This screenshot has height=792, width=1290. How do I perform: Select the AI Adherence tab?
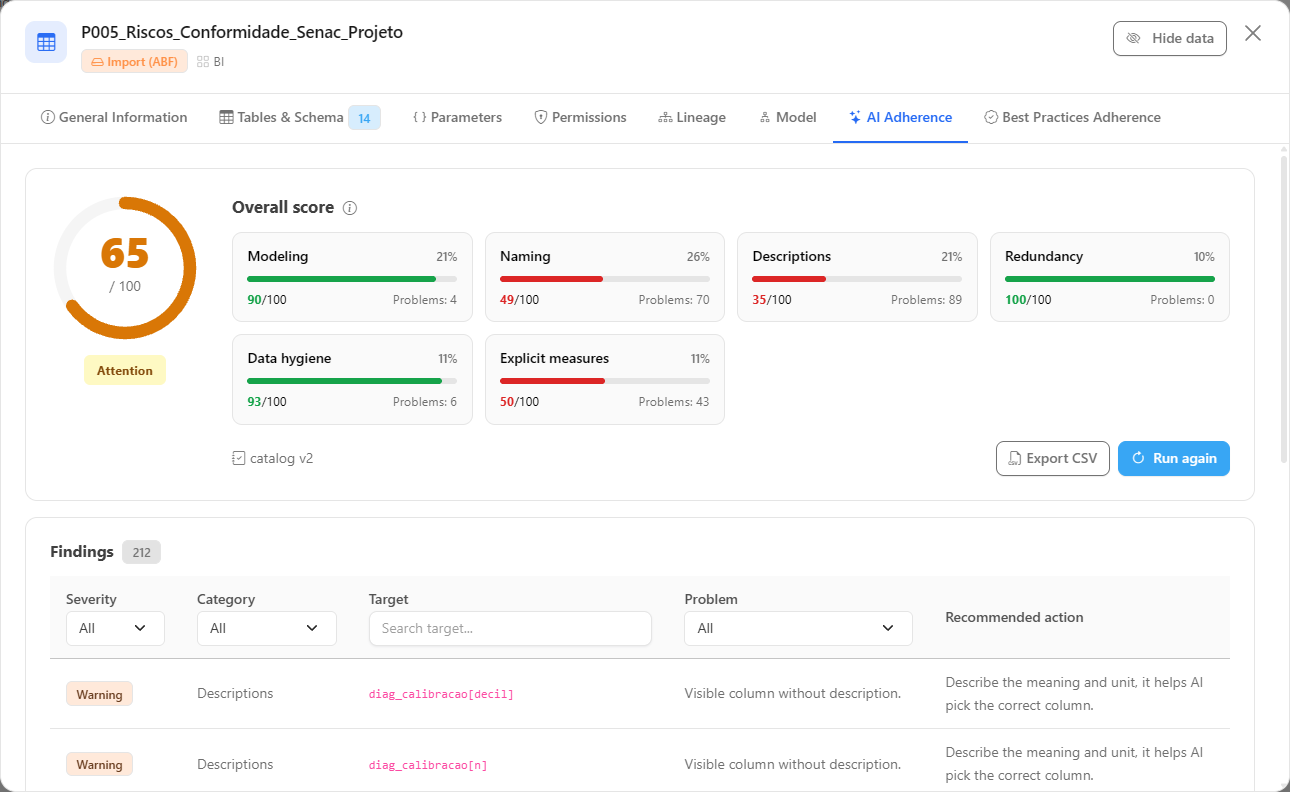click(900, 117)
